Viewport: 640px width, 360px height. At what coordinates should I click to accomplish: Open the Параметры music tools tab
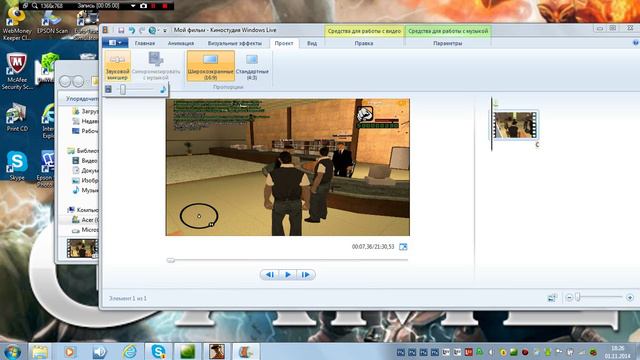448,43
